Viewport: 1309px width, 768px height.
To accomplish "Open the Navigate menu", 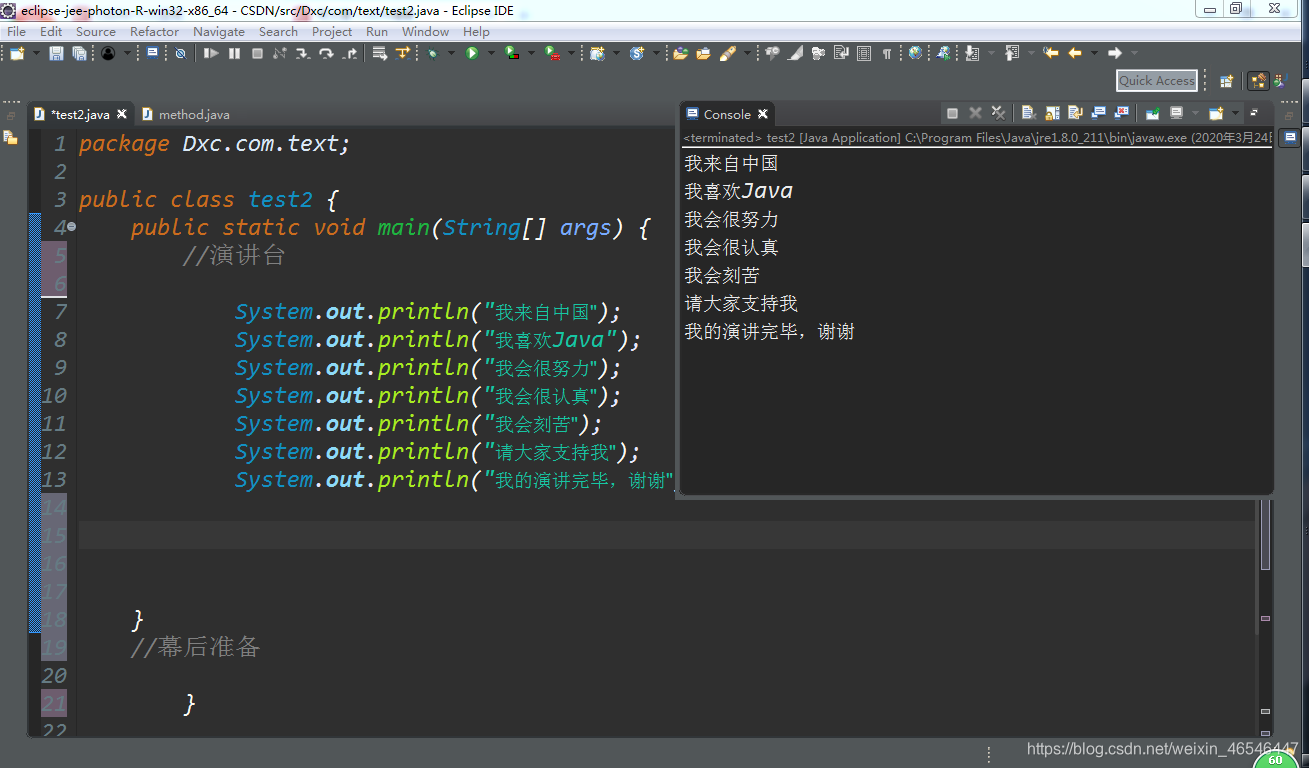I will tap(219, 31).
